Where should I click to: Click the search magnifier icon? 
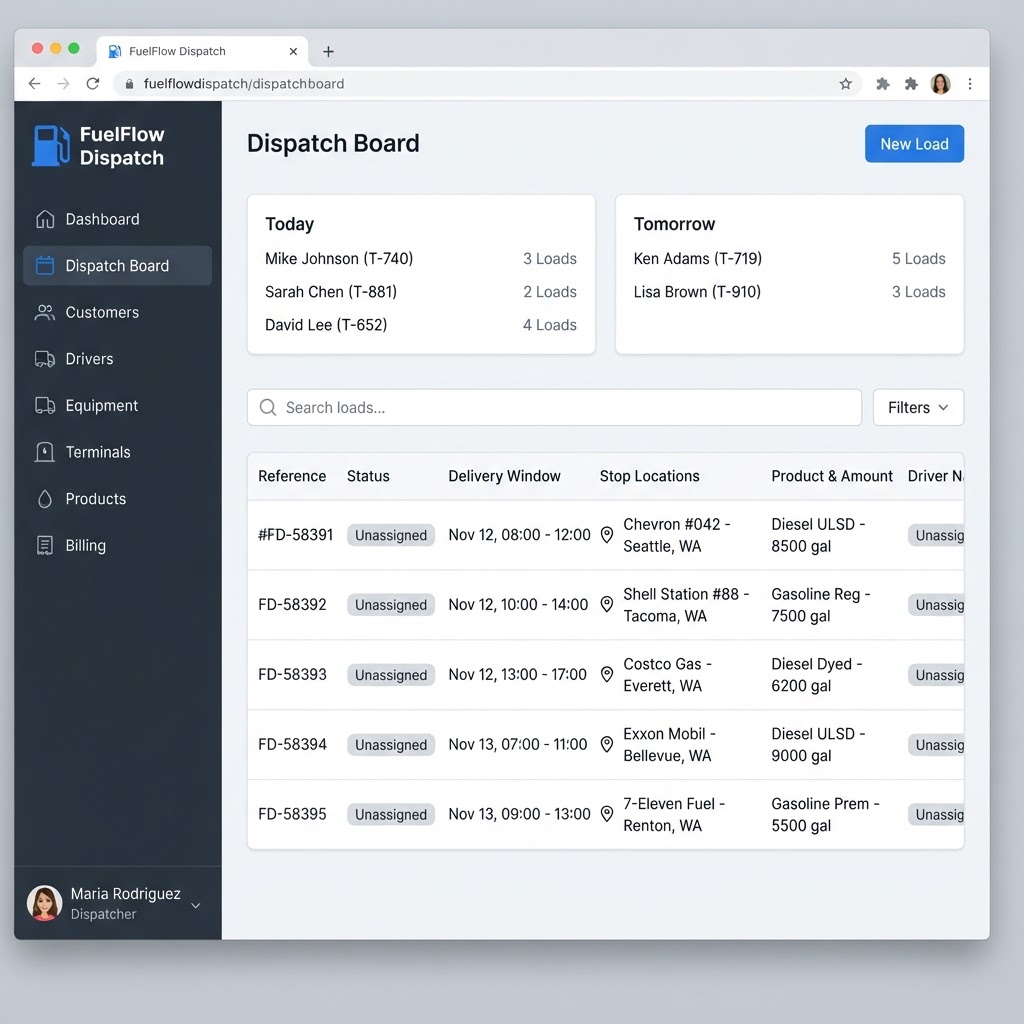pos(268,408)
